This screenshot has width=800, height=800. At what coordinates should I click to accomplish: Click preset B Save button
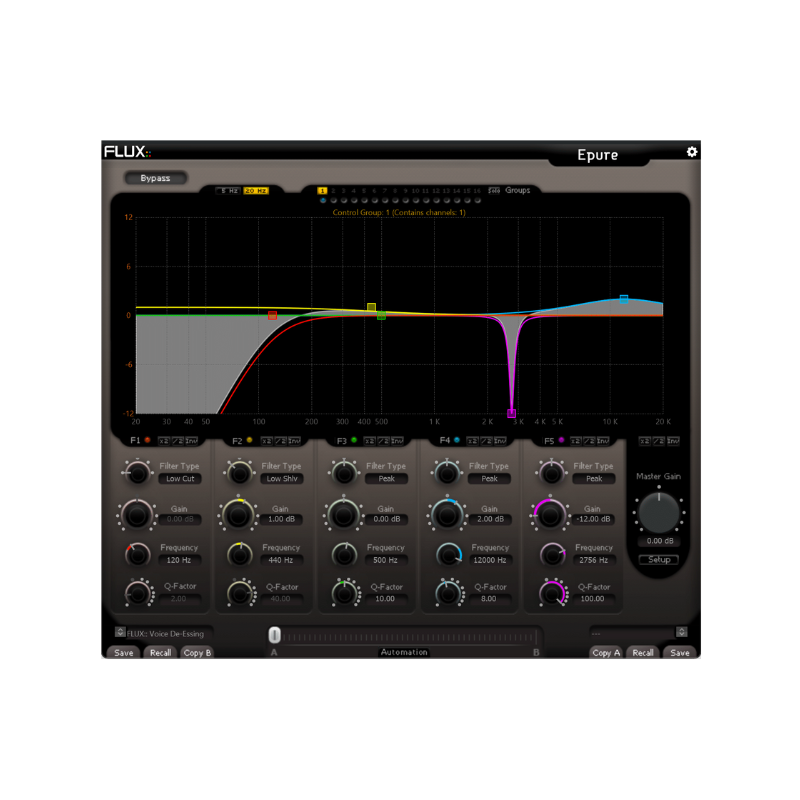680,653
